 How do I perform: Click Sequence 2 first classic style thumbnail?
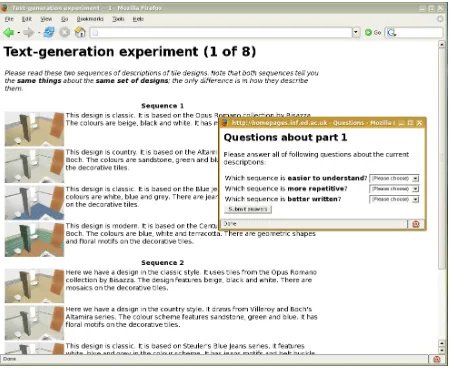34,286
